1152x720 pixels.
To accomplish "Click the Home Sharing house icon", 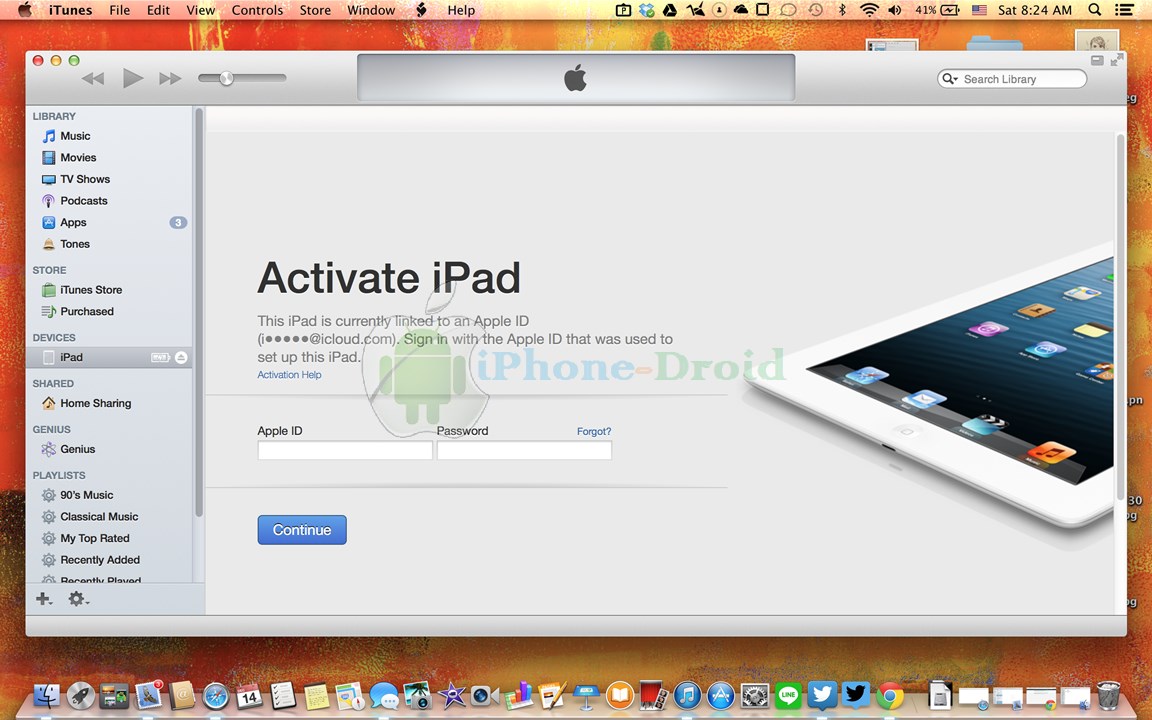I will coord(48,403).
